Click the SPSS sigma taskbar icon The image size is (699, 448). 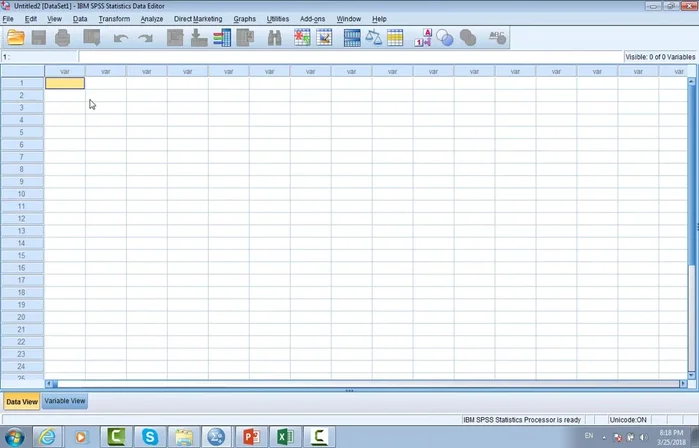pyautogui.click(x=216, y=437)
